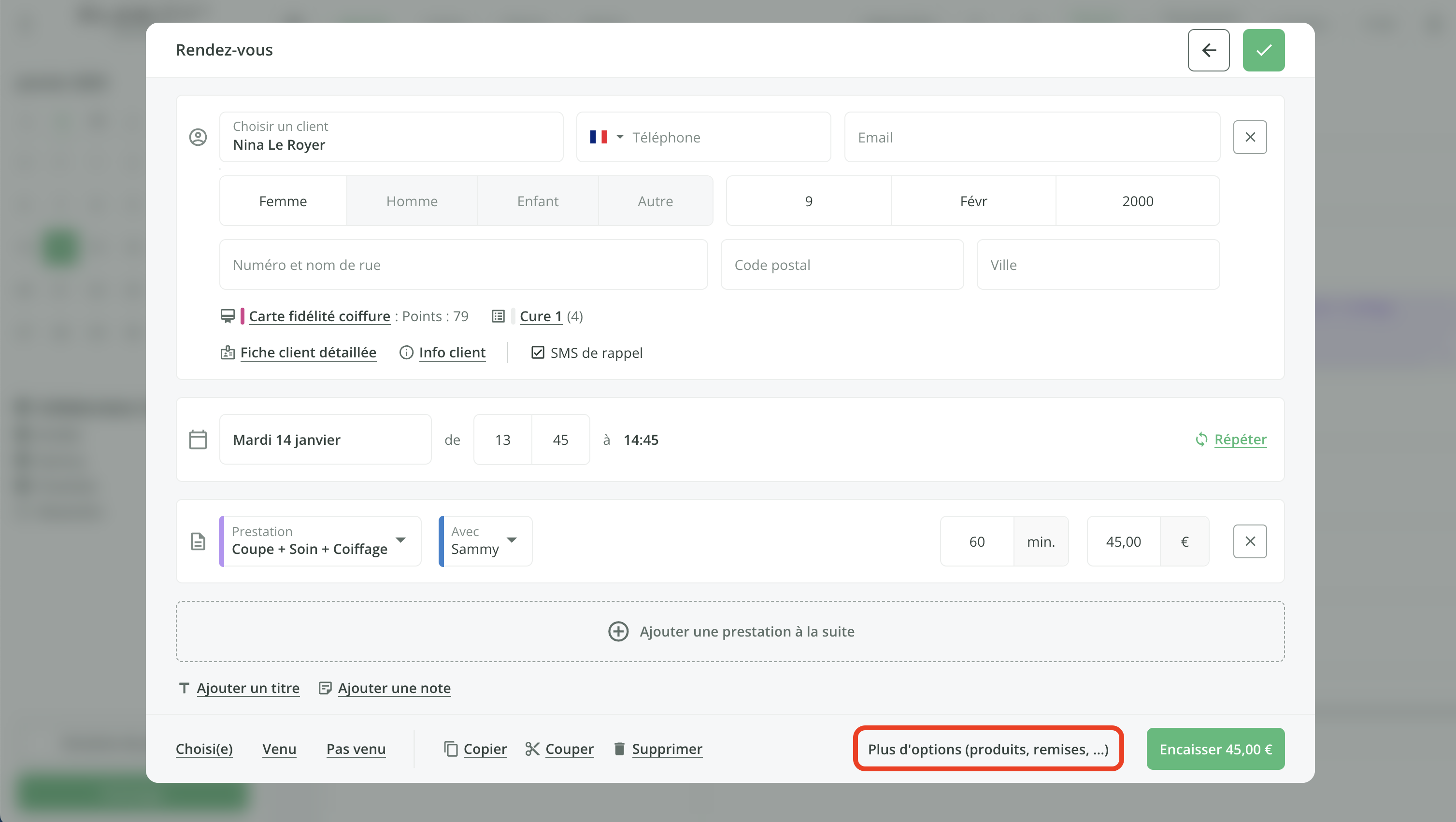Select Homme gender option
Viewport: 1456px width, 822px height.
(x=412, y=201)
